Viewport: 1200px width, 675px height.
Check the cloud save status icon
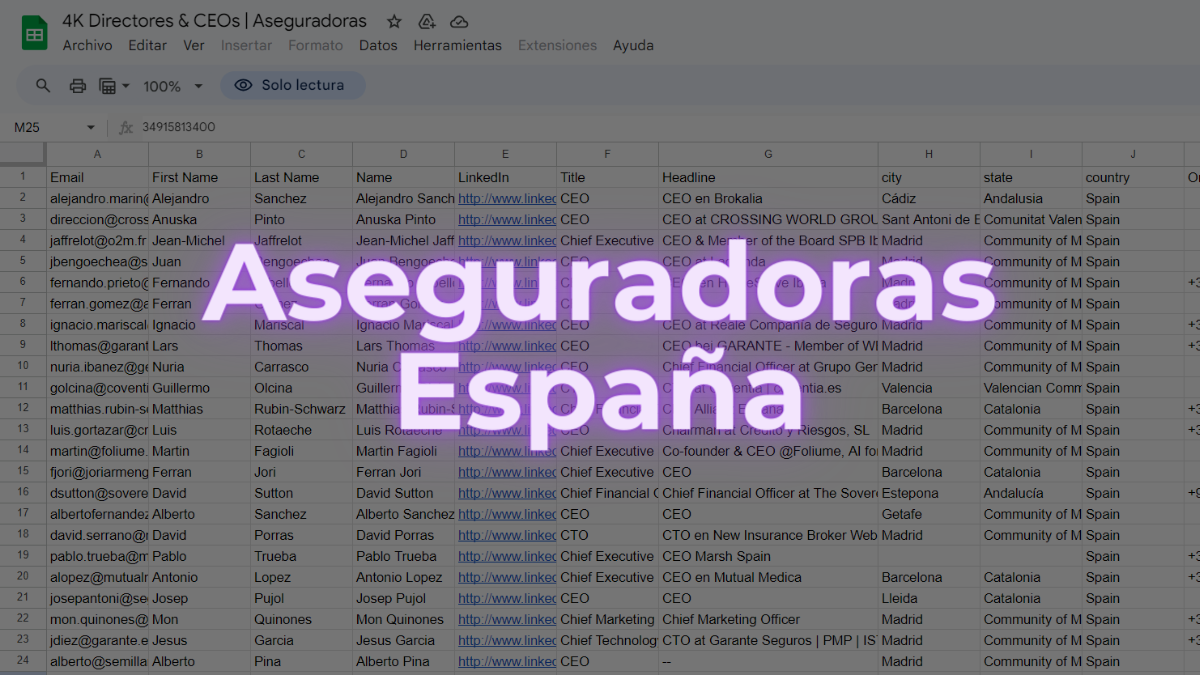(459, 21)
